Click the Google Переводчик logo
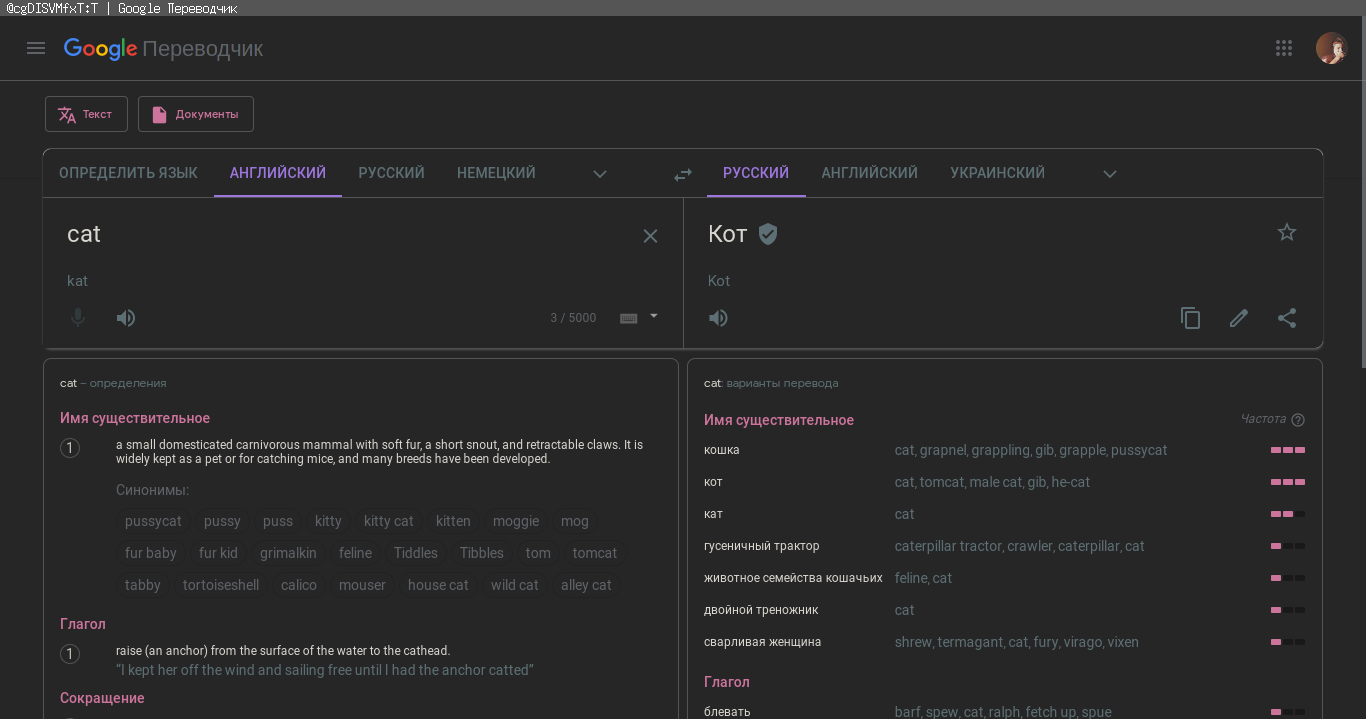1366x719 pixels. (x=163, y=48)
